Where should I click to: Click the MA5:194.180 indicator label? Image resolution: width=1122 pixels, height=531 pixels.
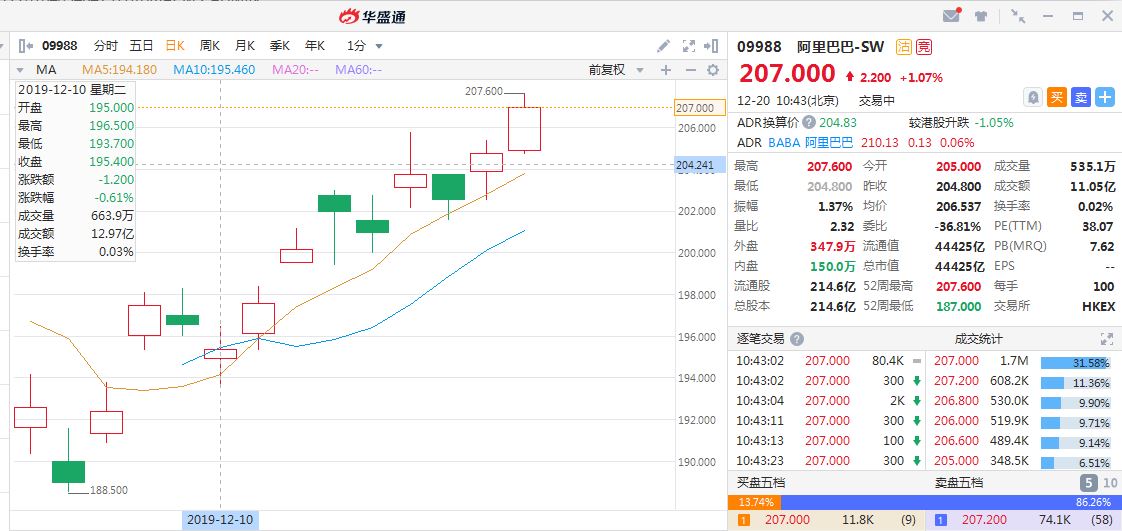[x=119, y=69]
